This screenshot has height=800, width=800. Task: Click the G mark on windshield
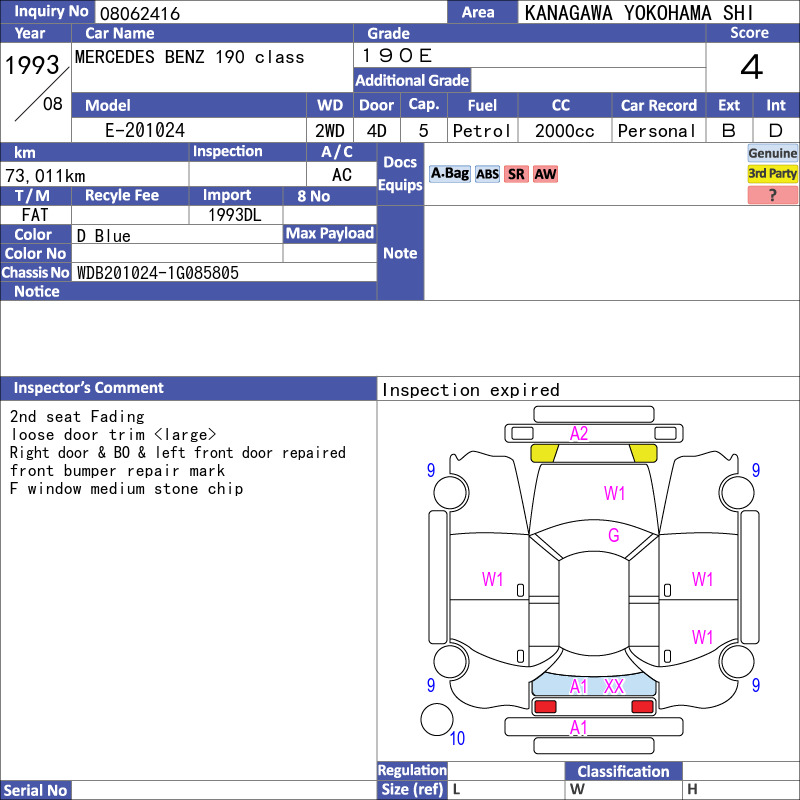[x=614, y=535]
